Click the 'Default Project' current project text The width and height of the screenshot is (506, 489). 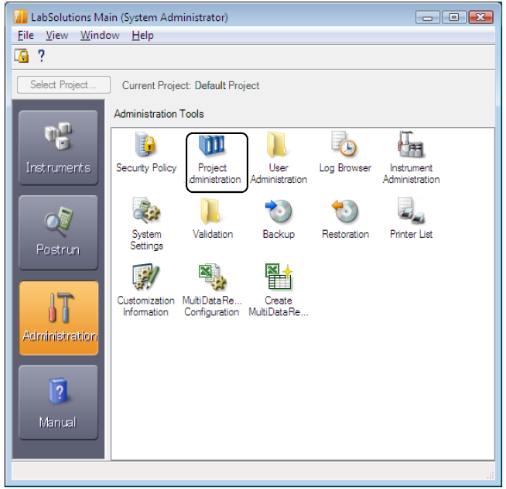pos(227,86)
